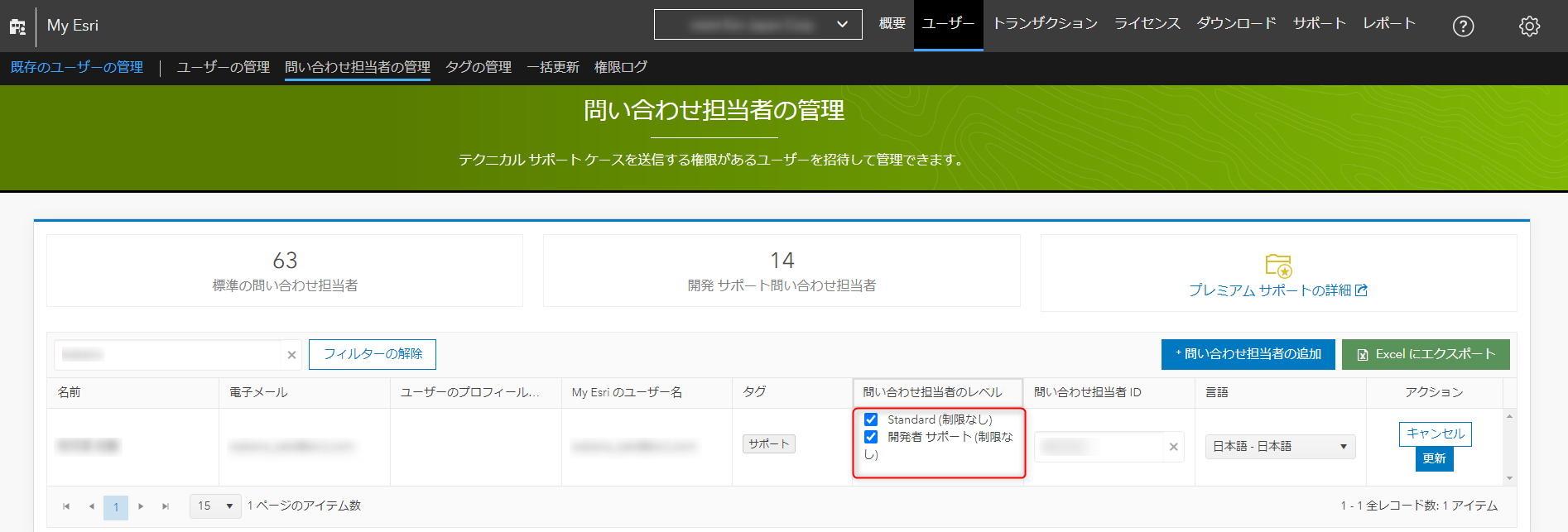
Task: Clear the filter search box with X
Action: 291,355
